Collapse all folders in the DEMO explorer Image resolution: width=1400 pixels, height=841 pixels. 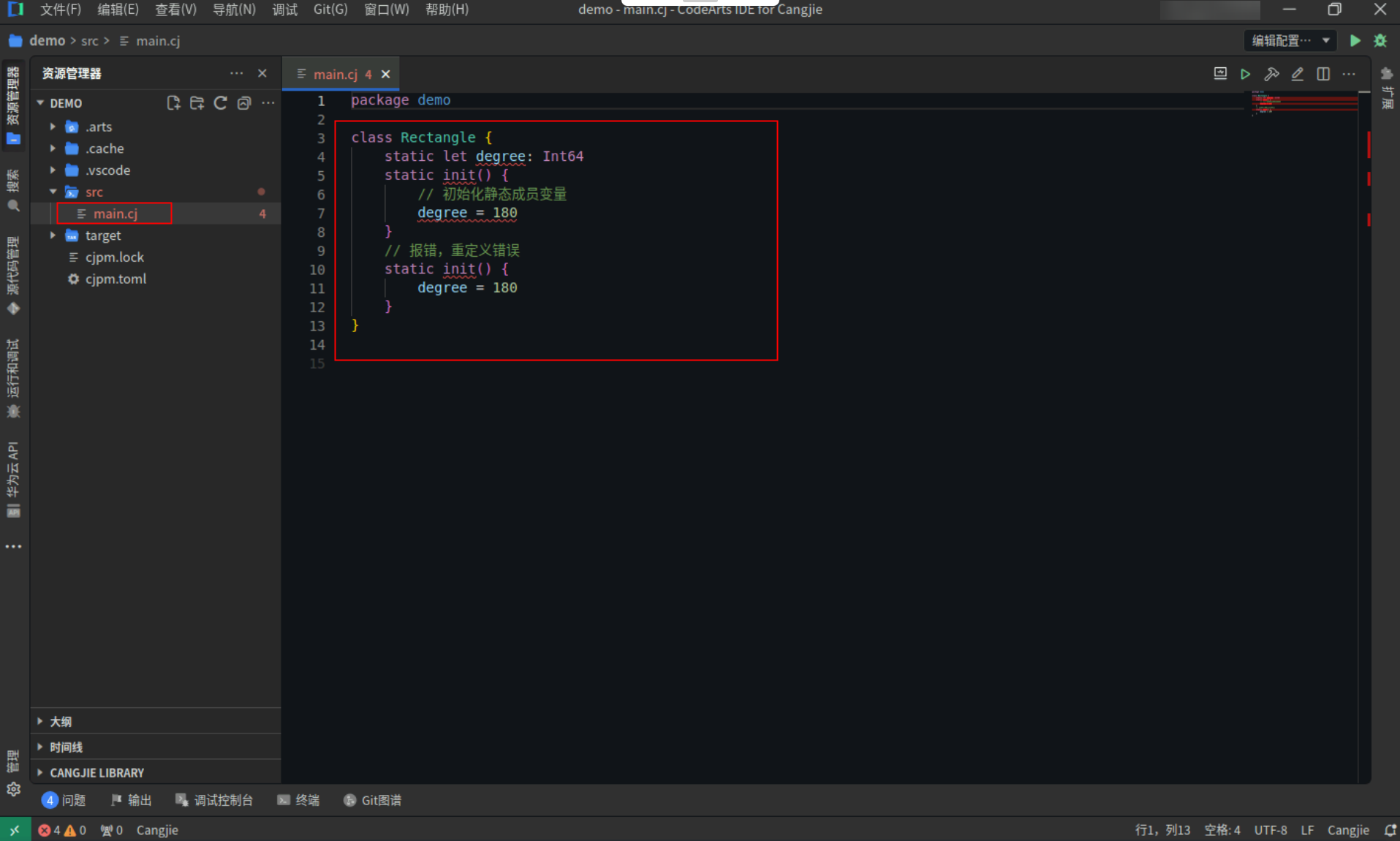click(x=244, y=103)
